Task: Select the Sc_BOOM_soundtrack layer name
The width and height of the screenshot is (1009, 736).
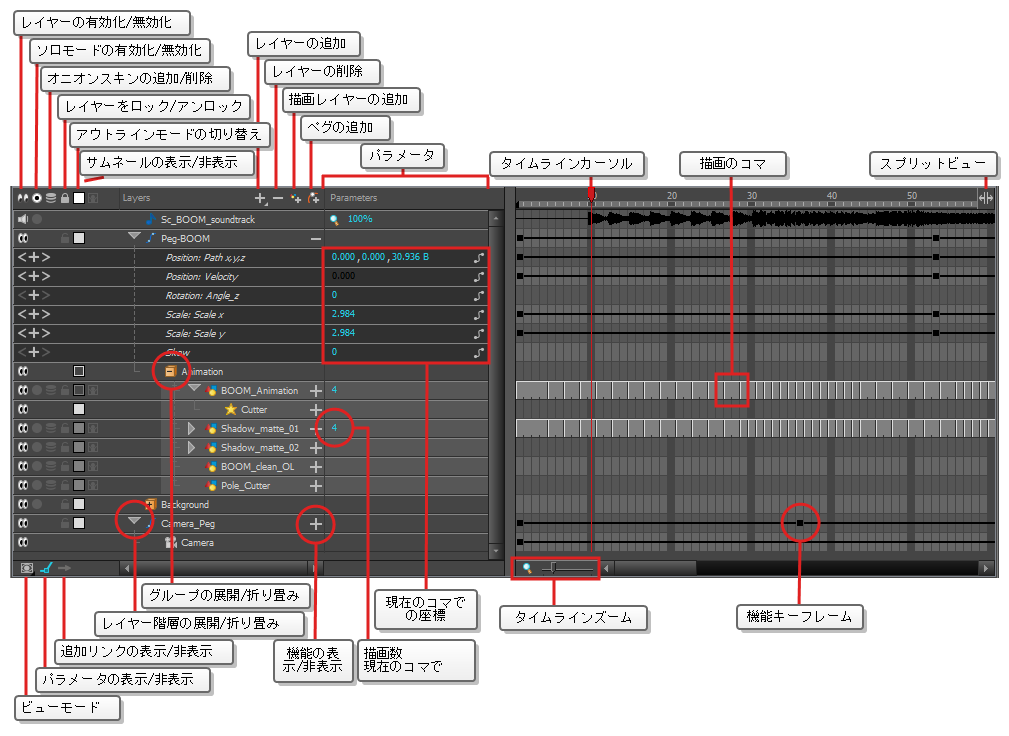Action: point(207,219)
